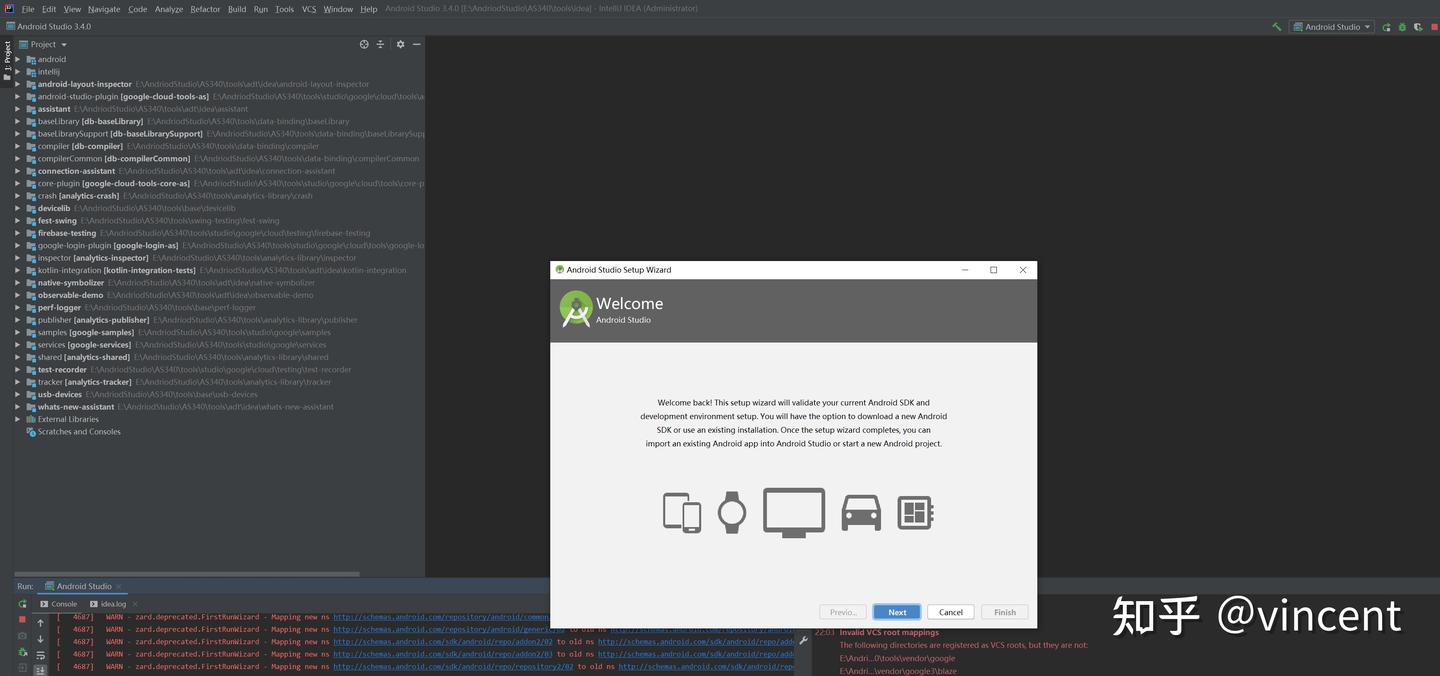The image size is (1440, 676).
Task: Click Next in the Setup Wizard
Action: 896,612
